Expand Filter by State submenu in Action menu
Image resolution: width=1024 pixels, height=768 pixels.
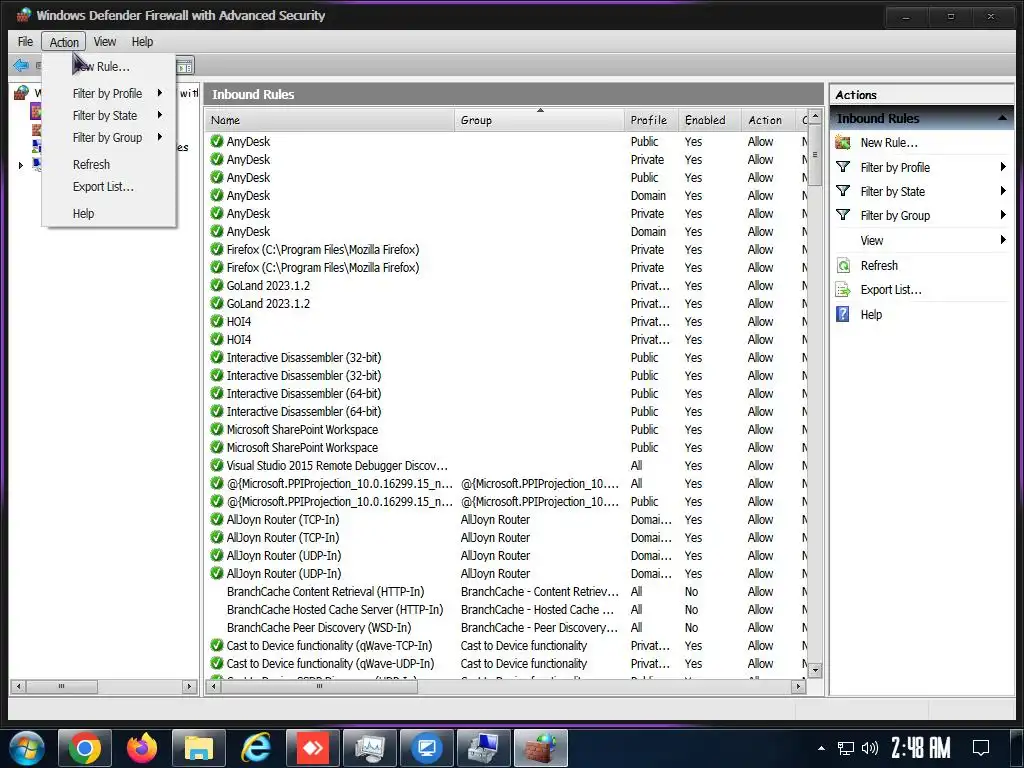(x=159, y=115)
